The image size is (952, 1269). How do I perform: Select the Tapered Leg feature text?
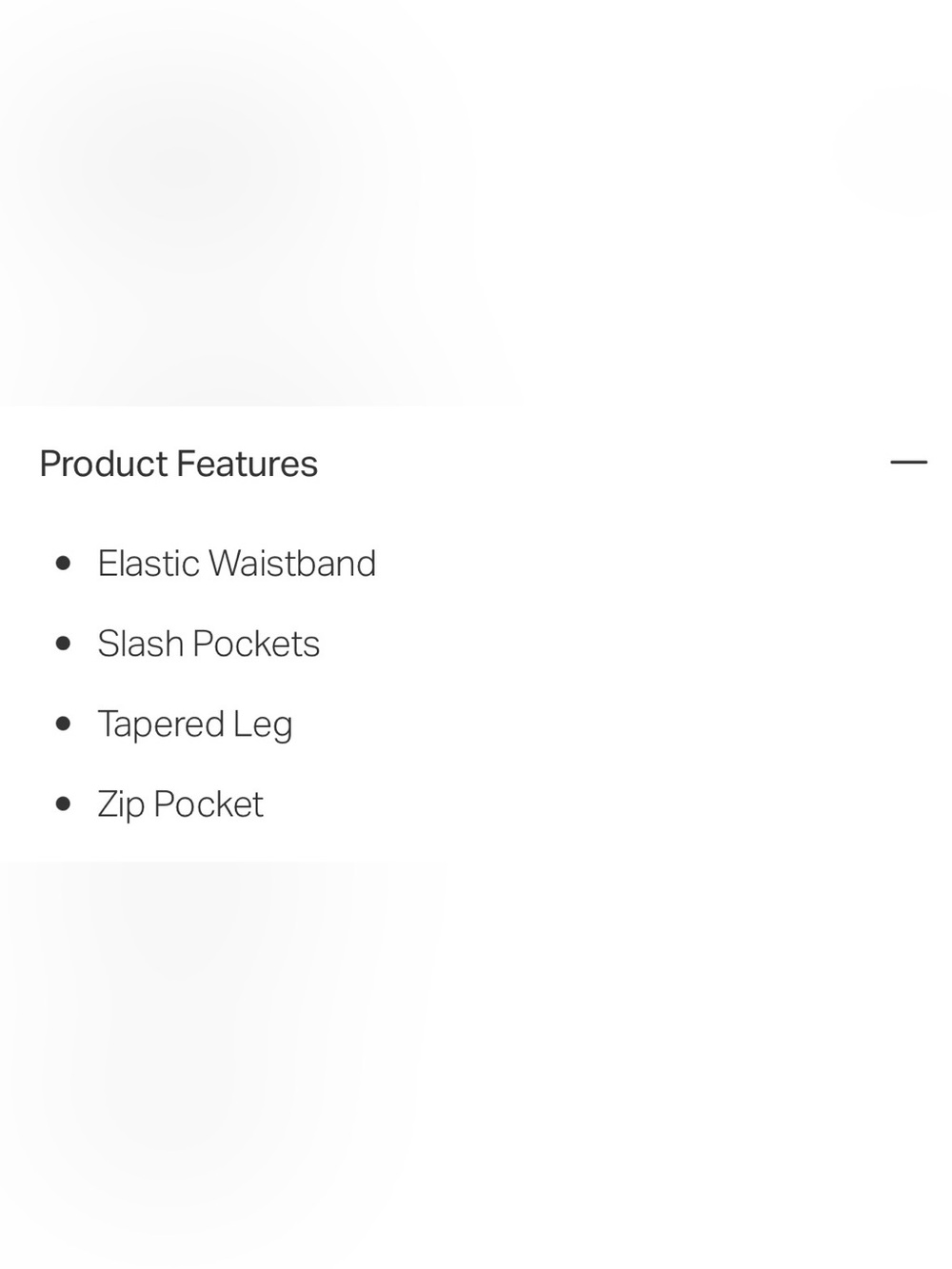click(x=195, y=725)
